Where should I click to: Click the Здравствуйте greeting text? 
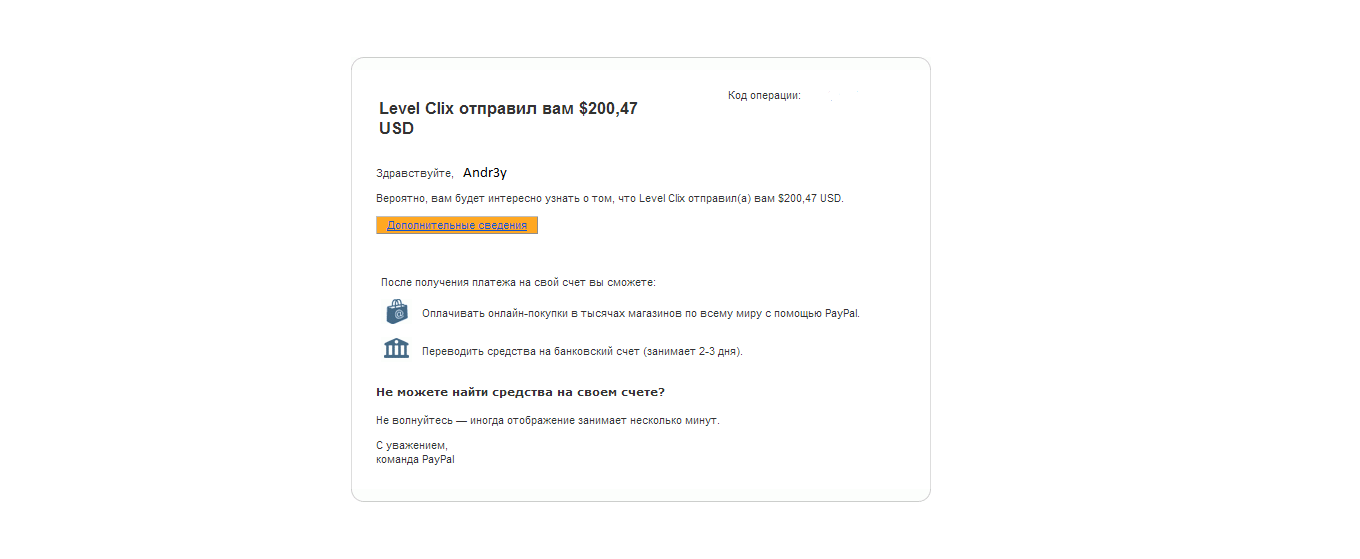[414, 174]
